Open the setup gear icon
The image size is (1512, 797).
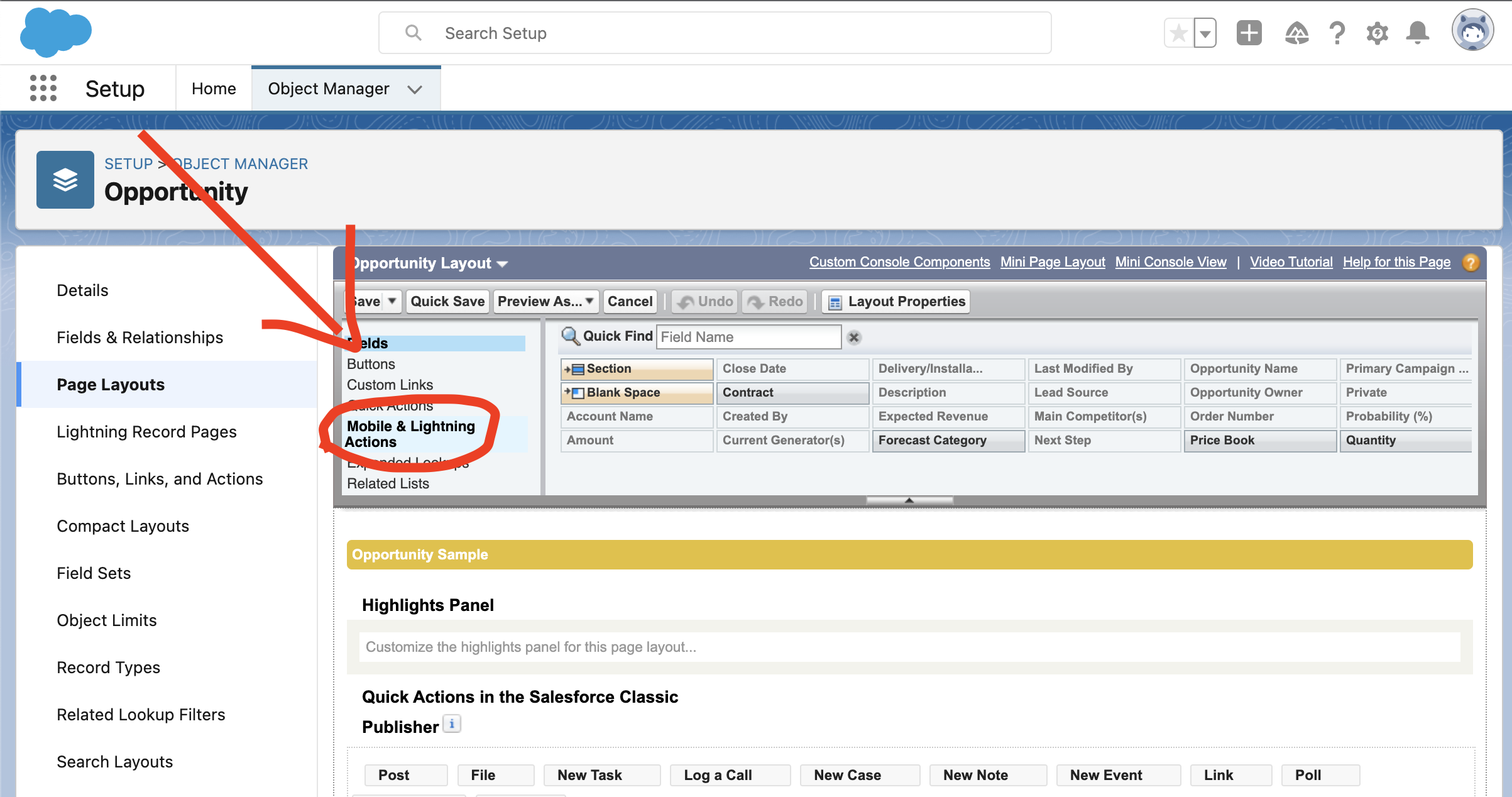(x=1377, y=33)
